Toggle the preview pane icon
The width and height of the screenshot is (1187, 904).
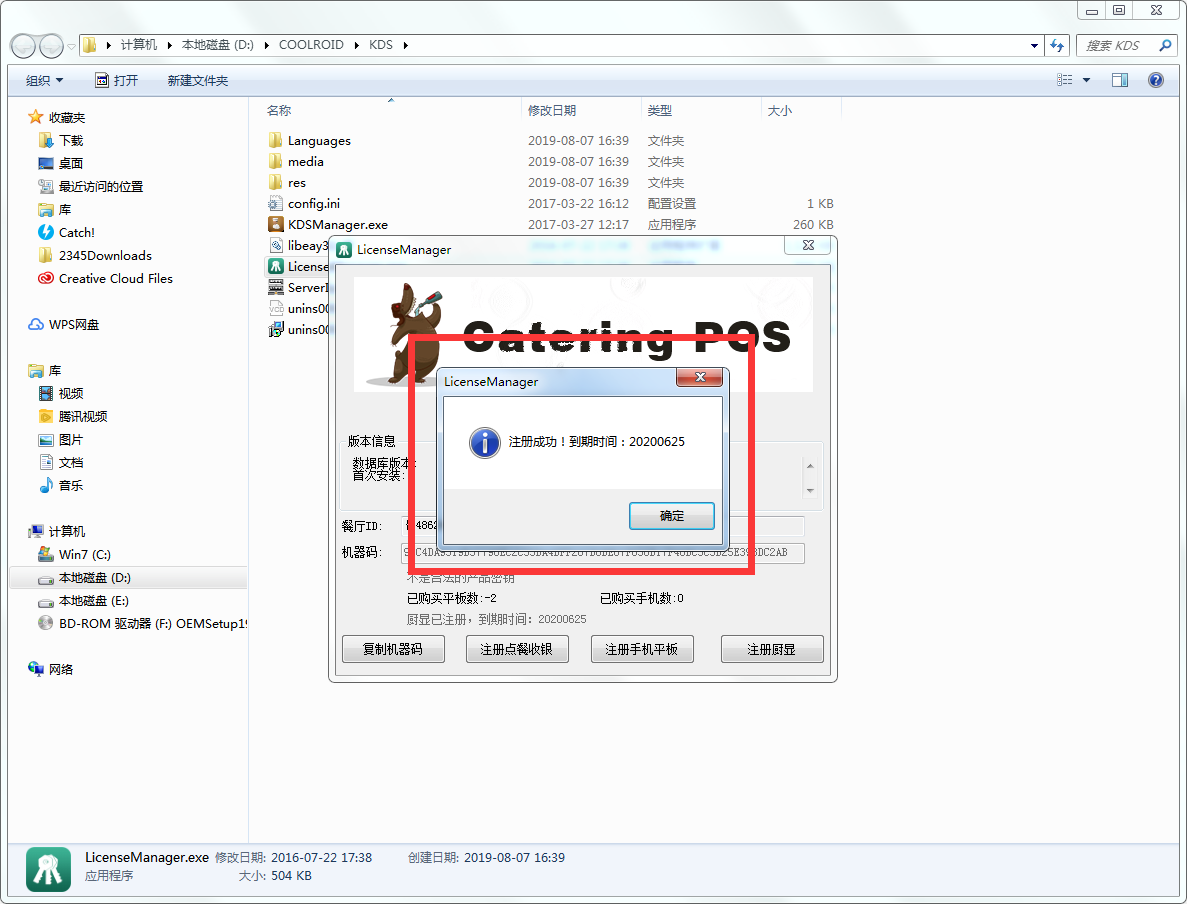click(x=1120, y=80)
